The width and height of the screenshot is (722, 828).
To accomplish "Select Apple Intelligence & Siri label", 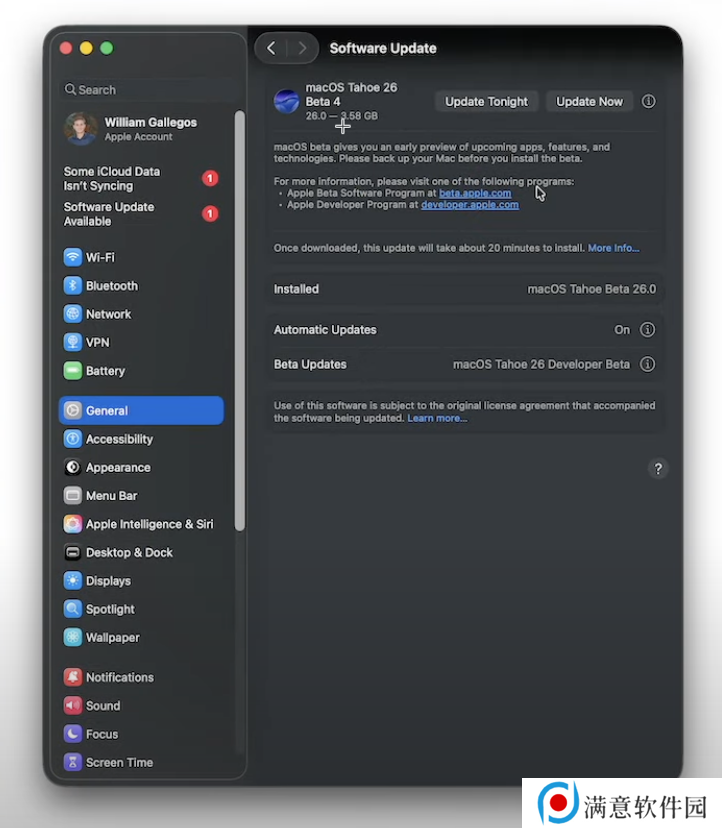I will click(x=149, y=524).
